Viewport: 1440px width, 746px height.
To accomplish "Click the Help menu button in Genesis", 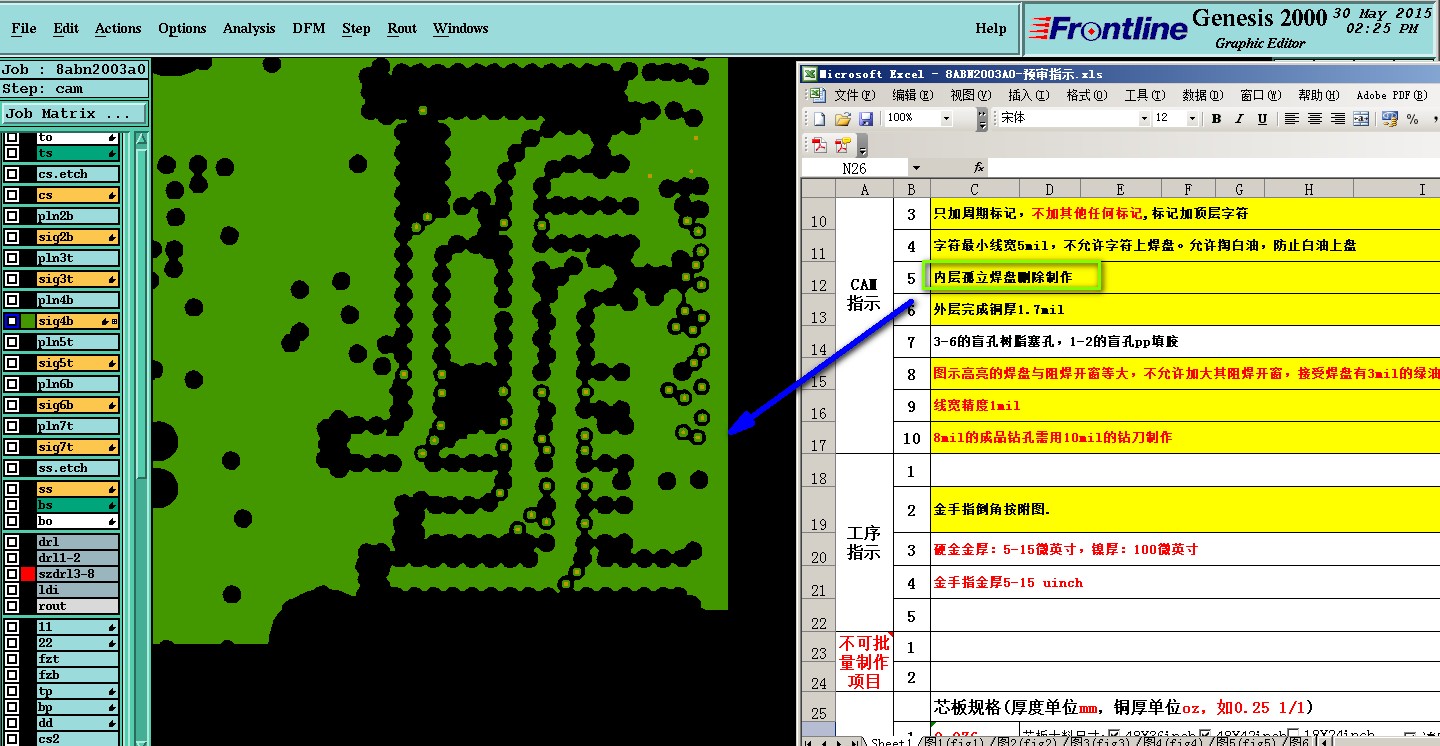I will 991,29.
